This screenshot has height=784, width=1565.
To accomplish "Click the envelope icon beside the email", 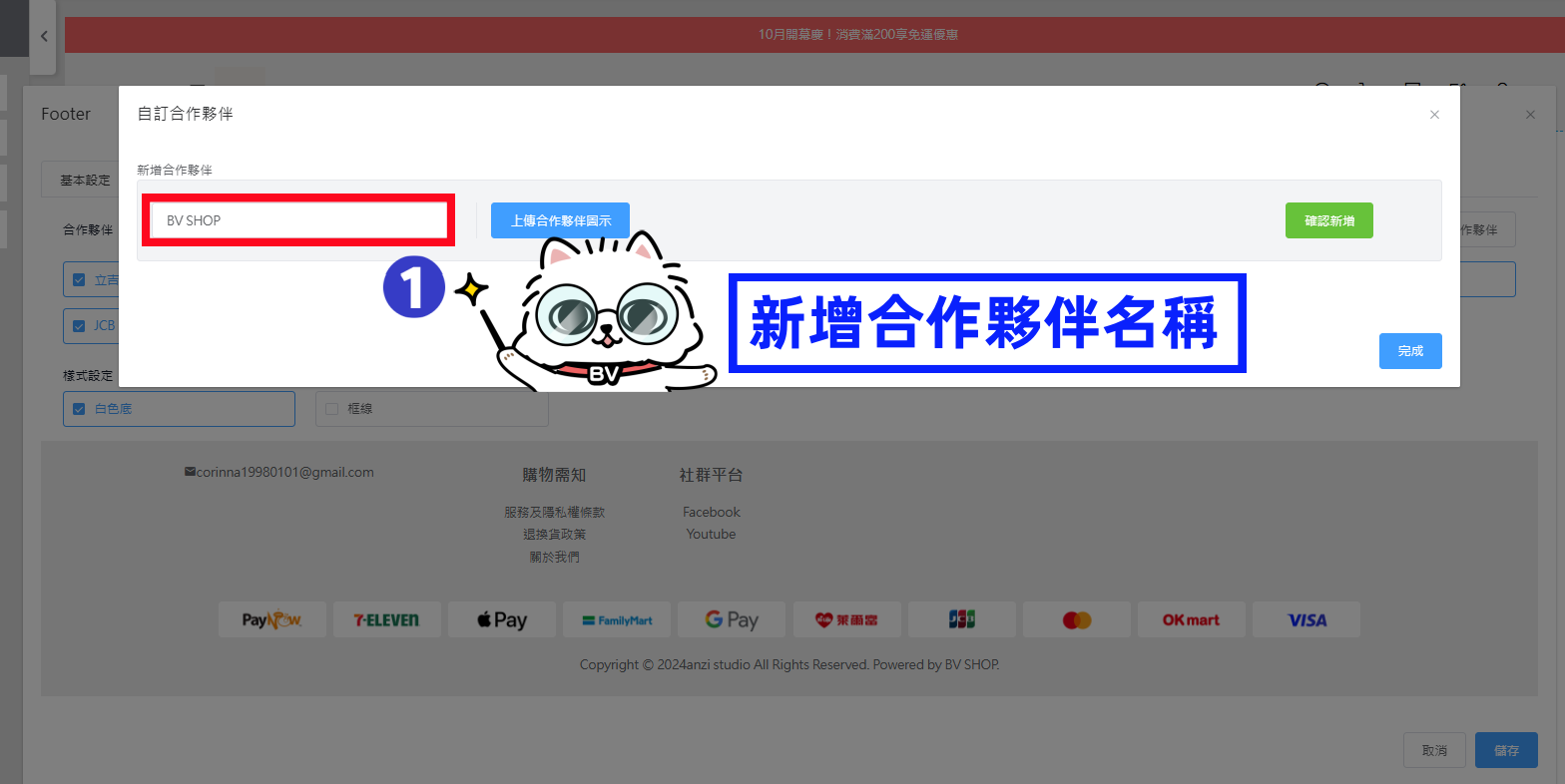I will pos(190,472).
